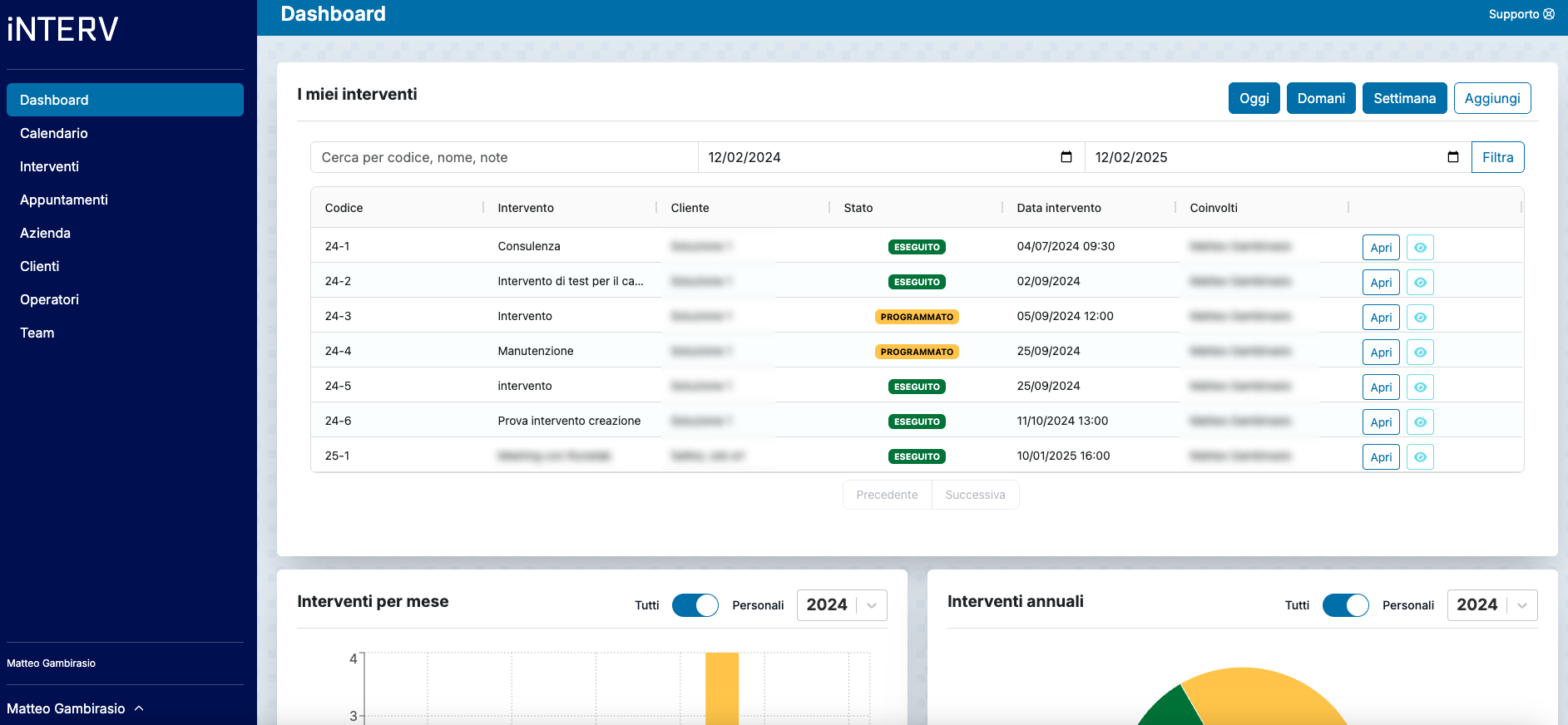Focus the search by codice, nome, note field
This screenshot has height=725, width=1568.
[x=504, y=157]
